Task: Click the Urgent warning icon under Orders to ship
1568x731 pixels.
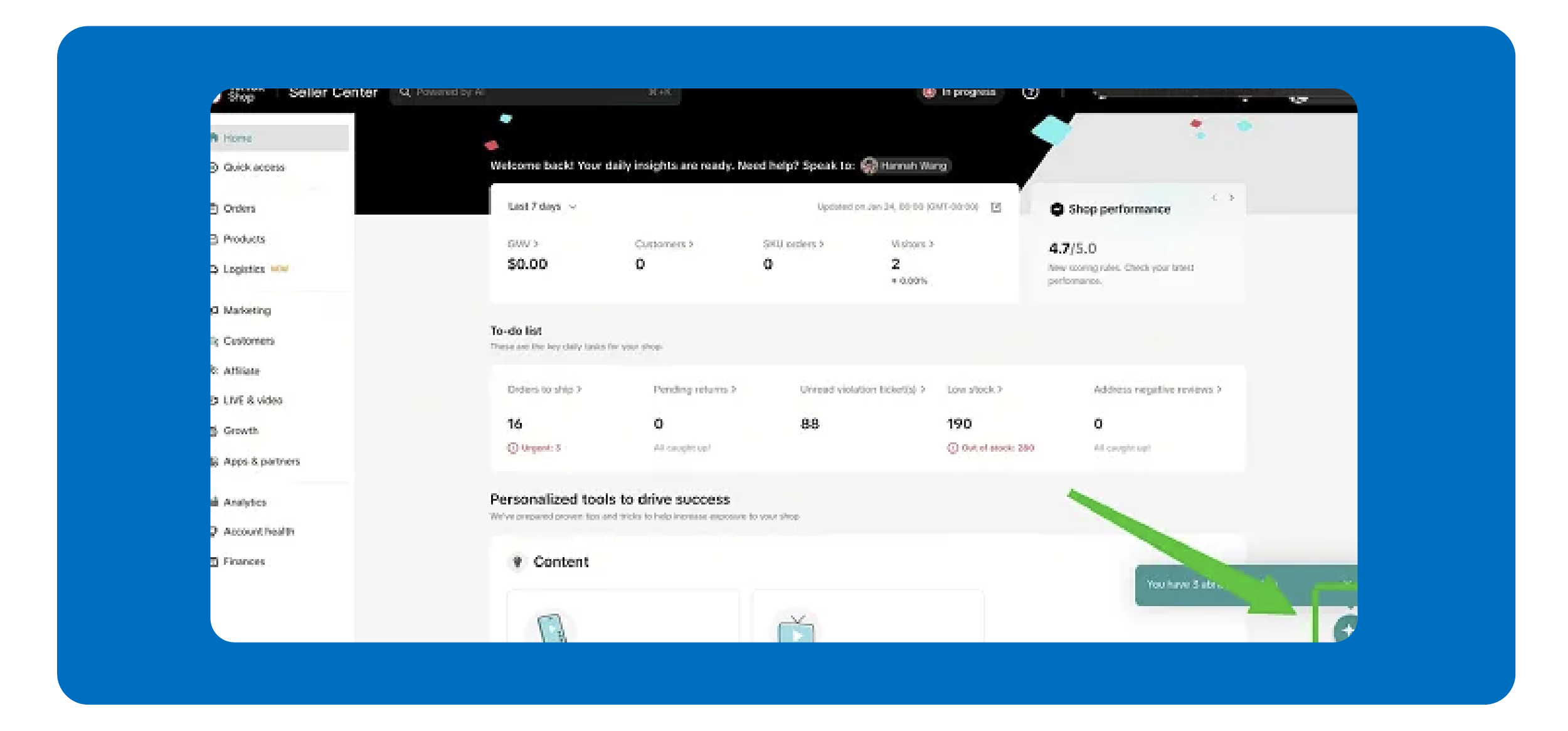Action: pos(512,448)
